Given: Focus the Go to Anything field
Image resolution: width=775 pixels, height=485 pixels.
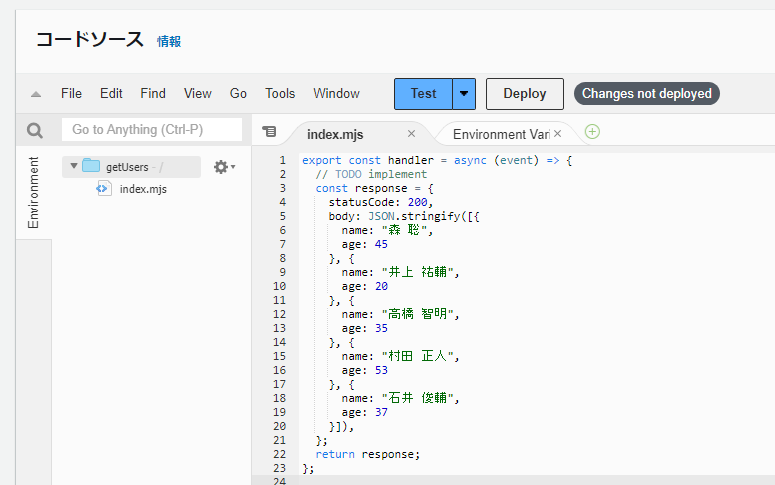Looking at the screenshot, I should (x=152, y=130).
